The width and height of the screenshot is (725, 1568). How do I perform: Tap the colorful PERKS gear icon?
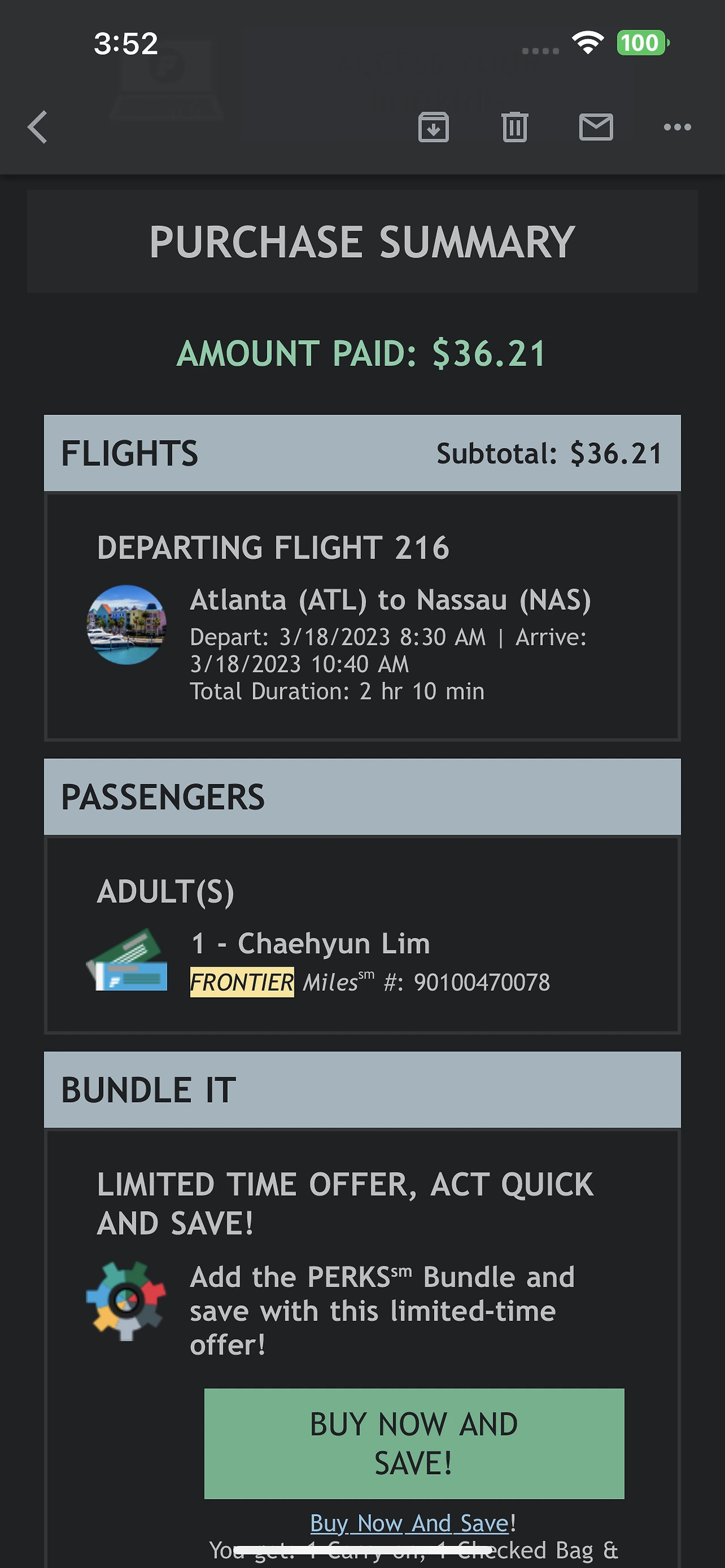coord(126,1301)
